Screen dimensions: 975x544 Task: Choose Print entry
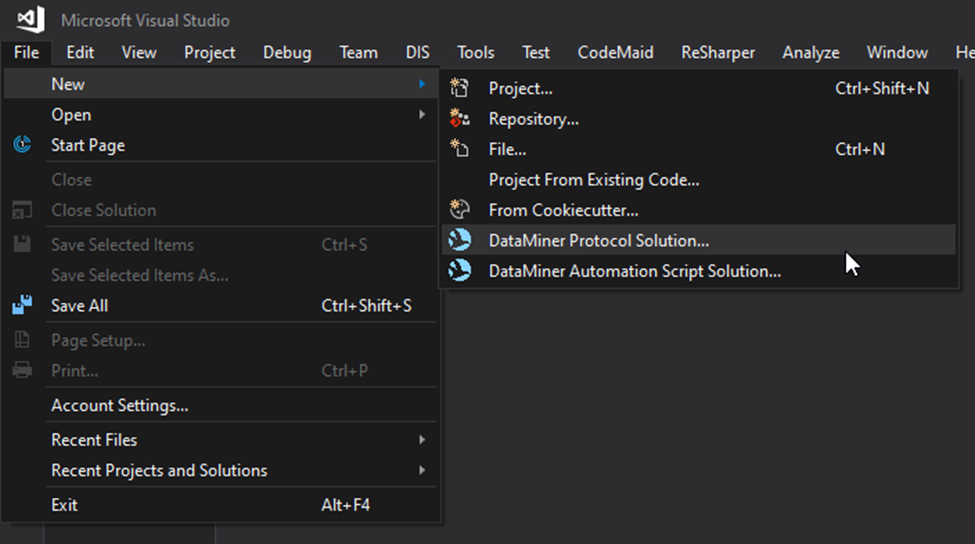(220, 371)
